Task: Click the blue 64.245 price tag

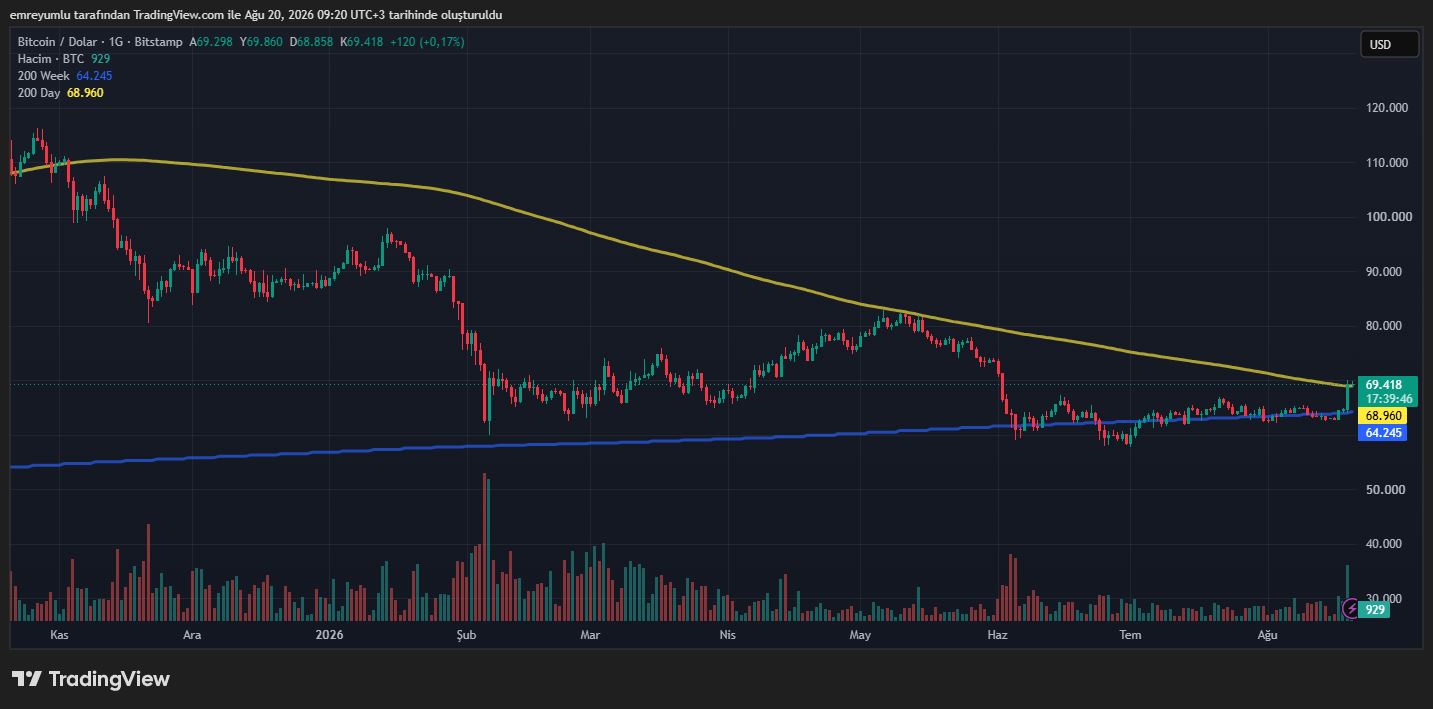Action: tap(1384, 433)
